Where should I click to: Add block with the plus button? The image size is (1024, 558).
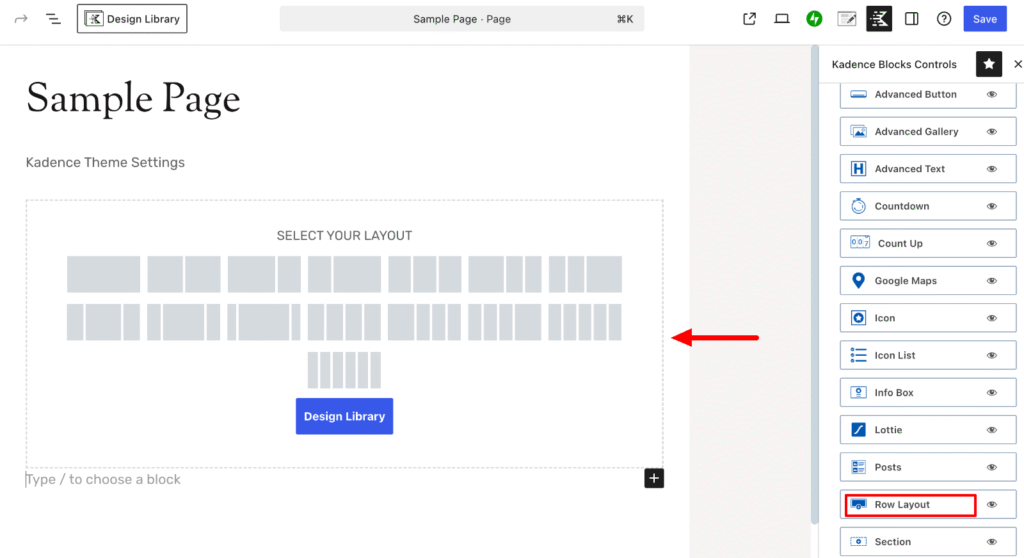[654, 478]
